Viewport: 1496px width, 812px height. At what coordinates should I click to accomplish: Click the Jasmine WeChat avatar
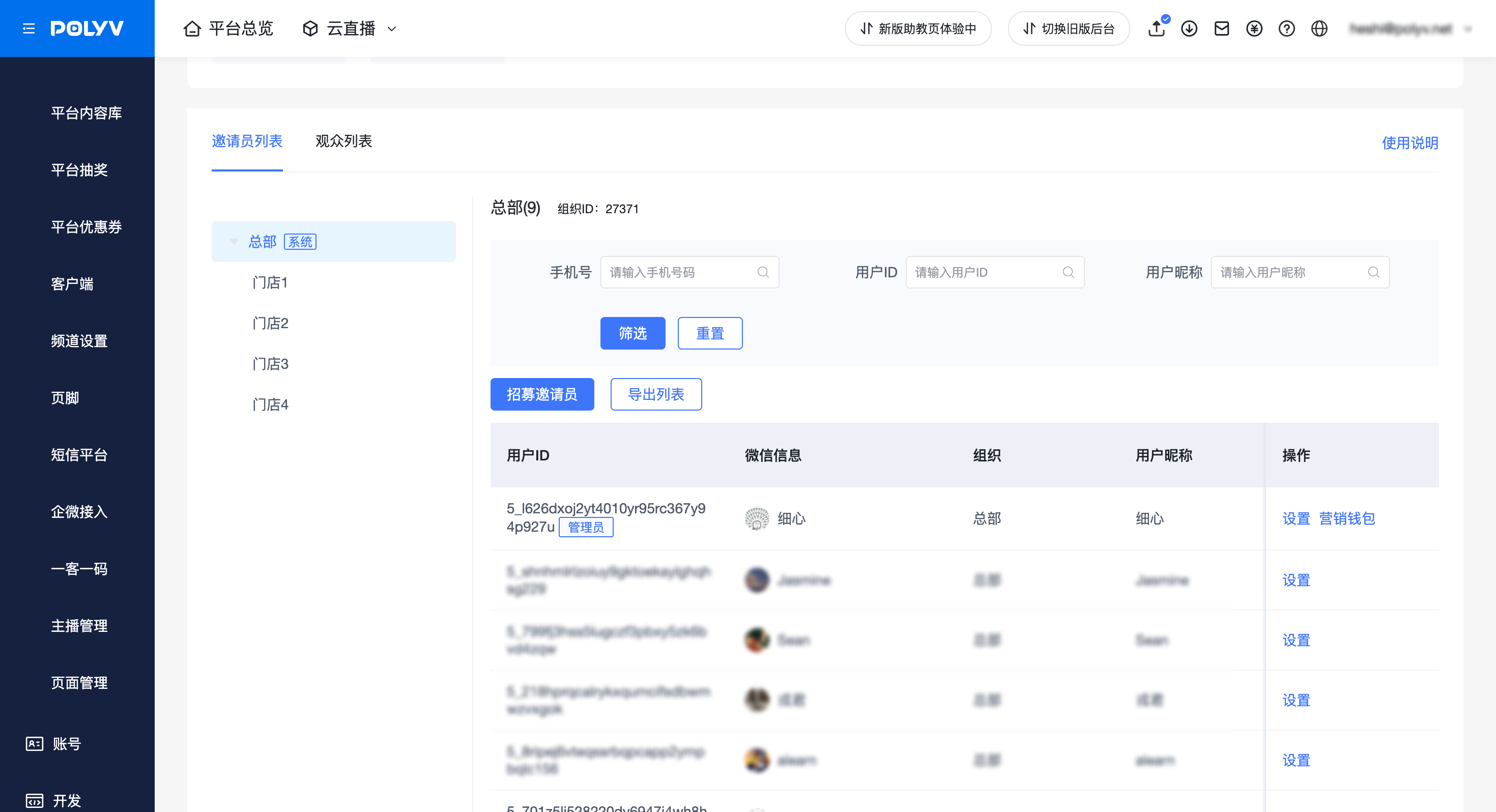click(x=757, y=580)
